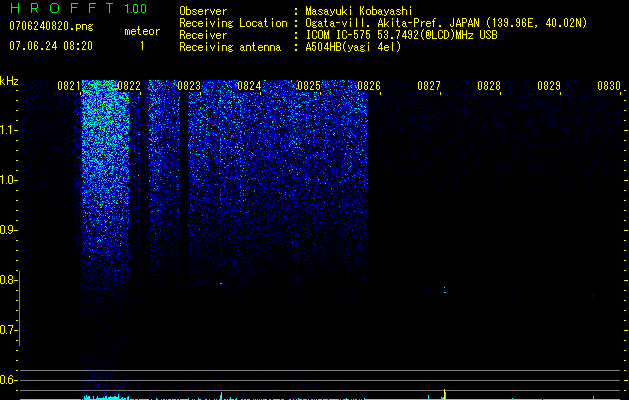Click the 0825 time marker

309,86
